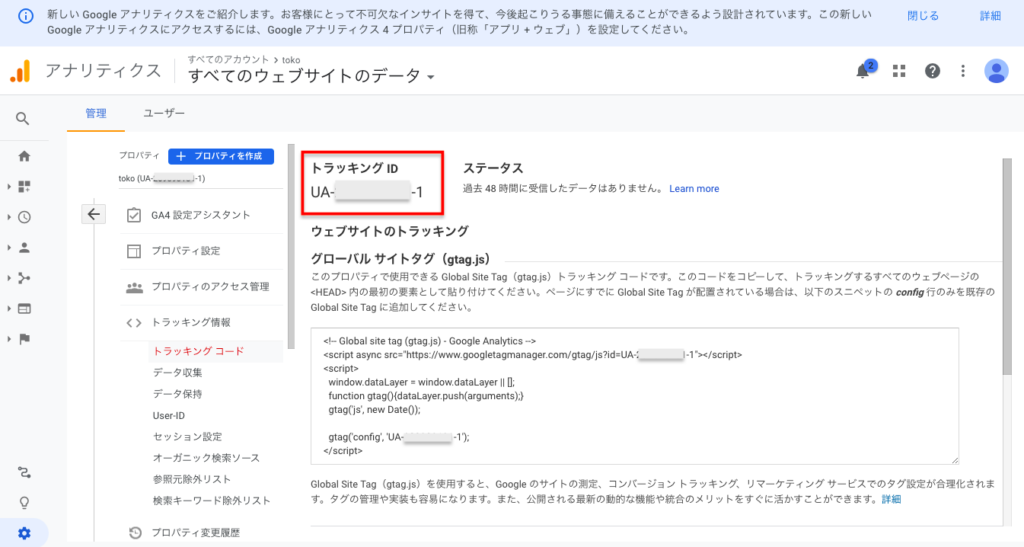Open the Conversions flag icon
Viewport: 1024px width, 547px height.
(24, 339)
